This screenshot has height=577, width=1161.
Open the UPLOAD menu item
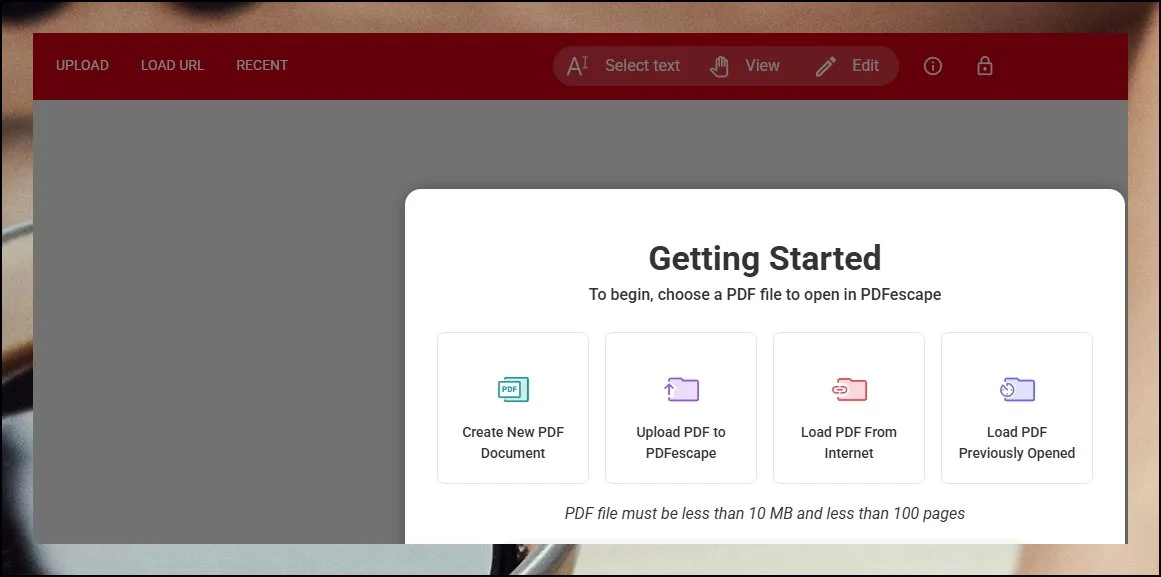click(82, 66)
